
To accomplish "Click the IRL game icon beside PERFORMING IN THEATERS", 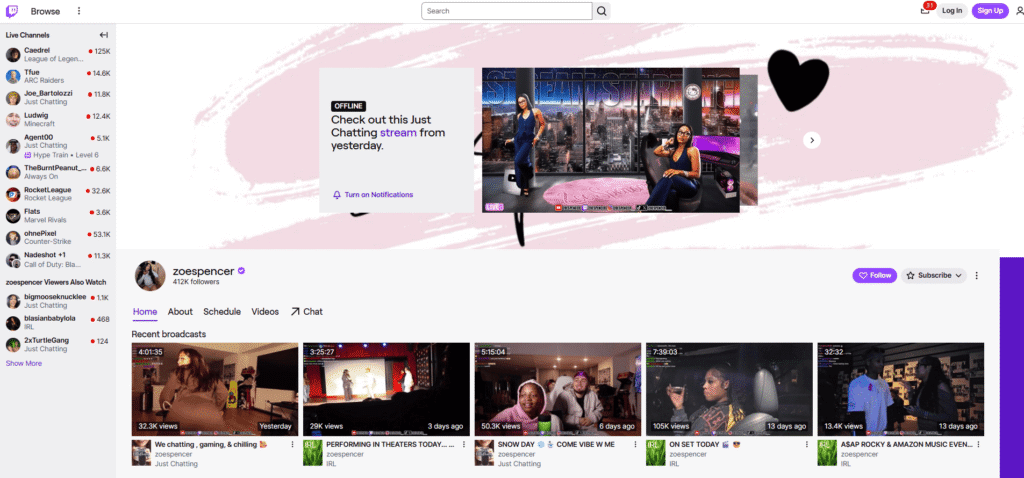I will (x=313, y=453).
